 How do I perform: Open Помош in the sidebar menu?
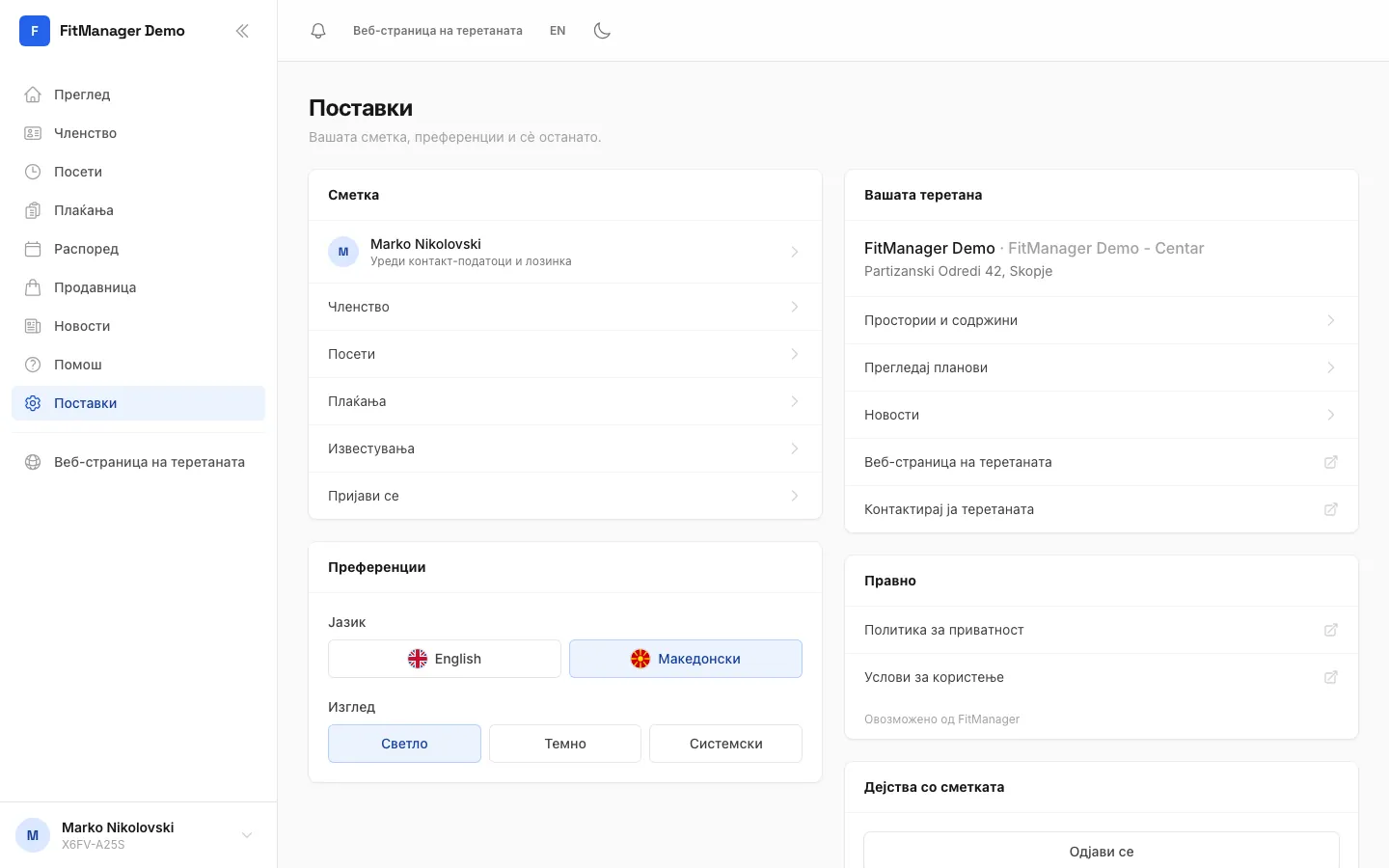click(138, 365)
